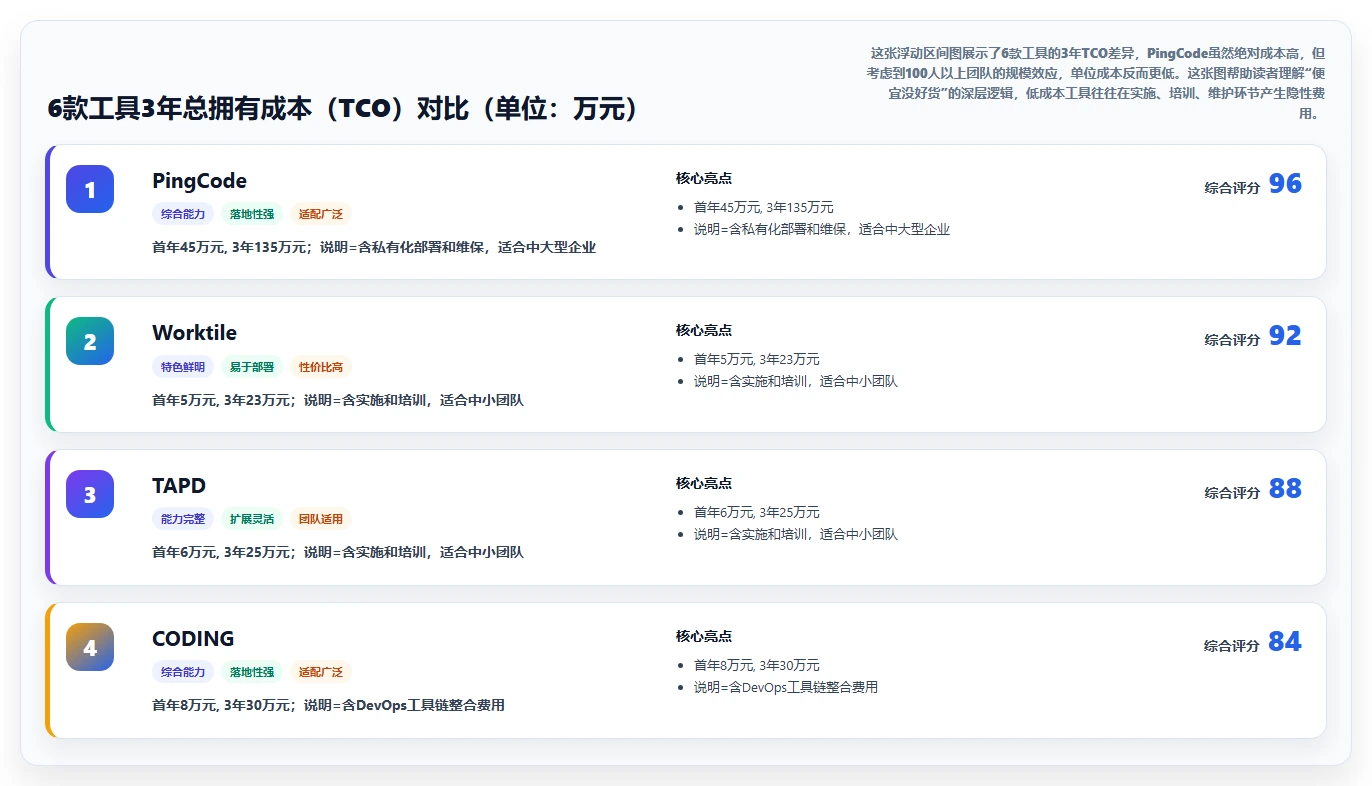Click the rank 4 badge beside CODING
The width and height of the screenshot is (1372, 786).
pos(90,647)
